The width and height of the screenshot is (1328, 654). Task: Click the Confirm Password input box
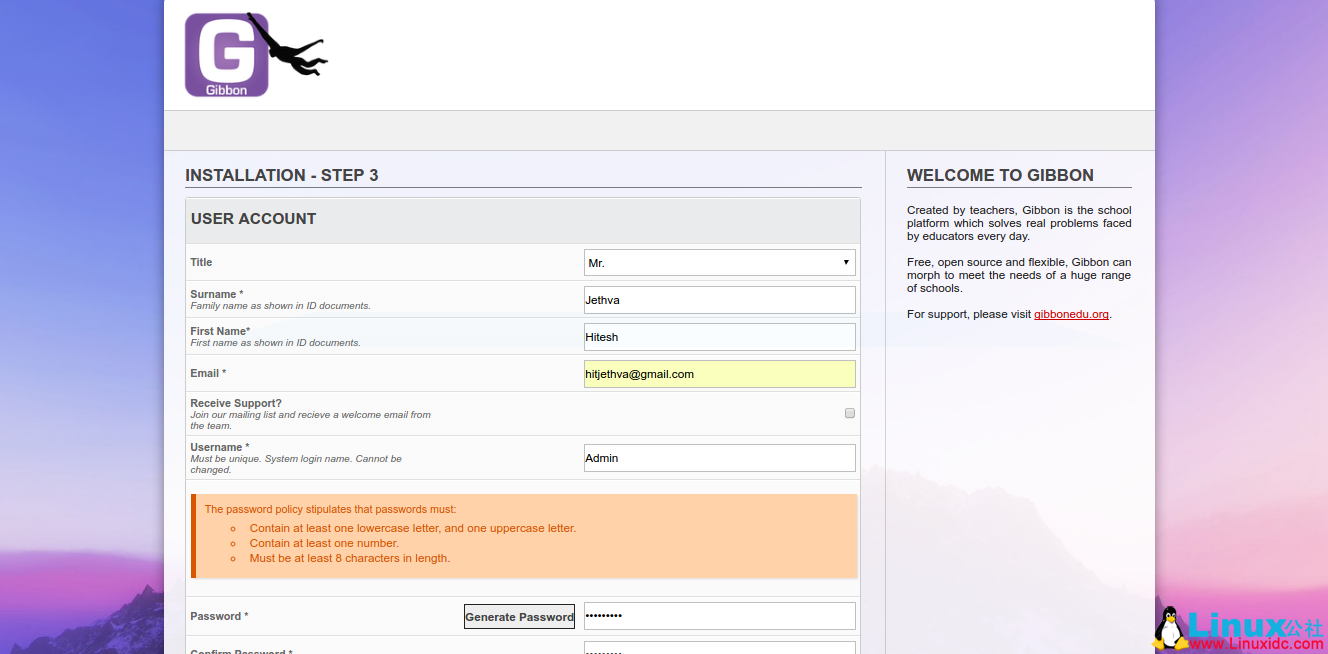pyautogui.click(x=719, y=649)
